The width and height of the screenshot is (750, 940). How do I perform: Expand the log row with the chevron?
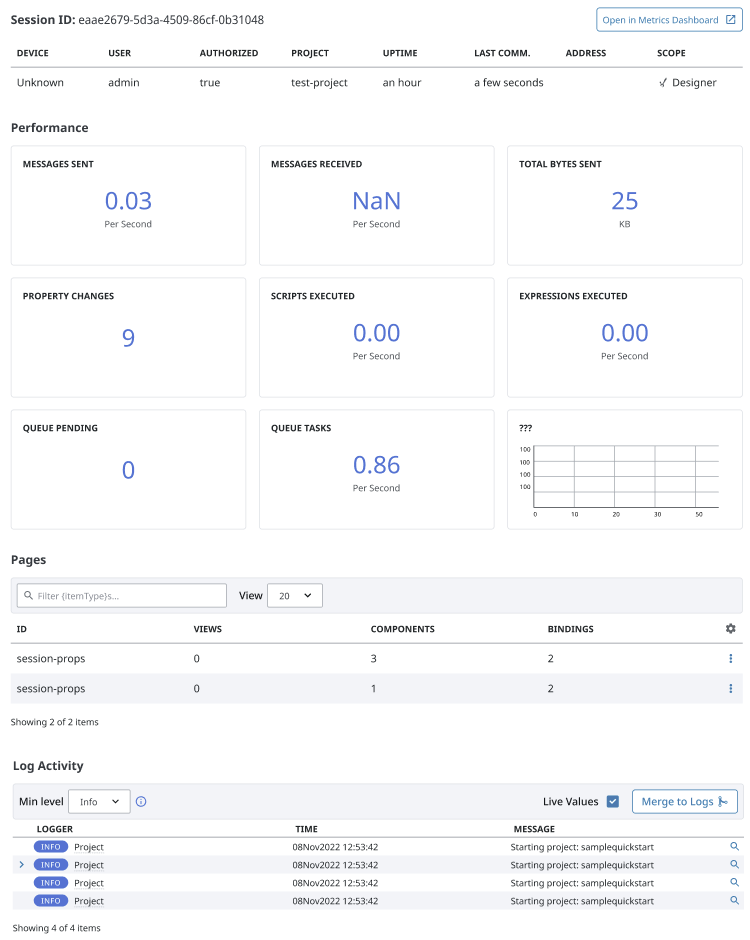(x=22, y=864)
